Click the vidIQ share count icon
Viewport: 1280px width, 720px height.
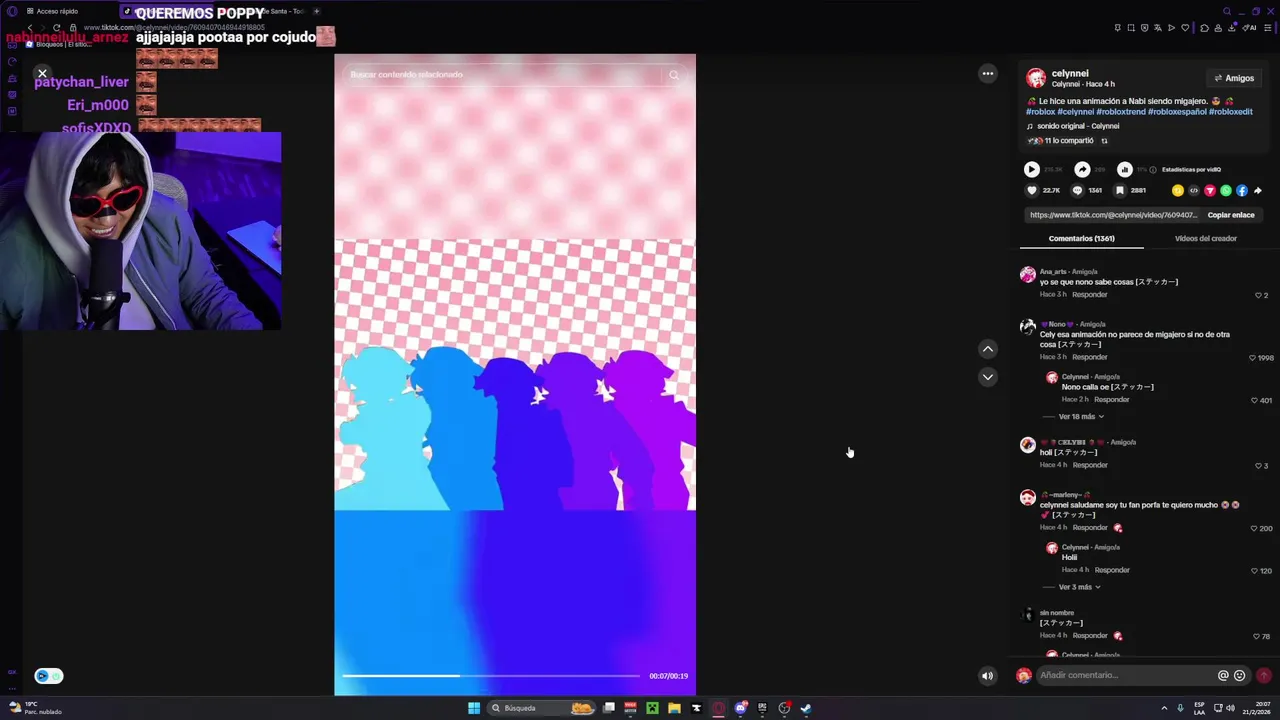[1082, 170]
